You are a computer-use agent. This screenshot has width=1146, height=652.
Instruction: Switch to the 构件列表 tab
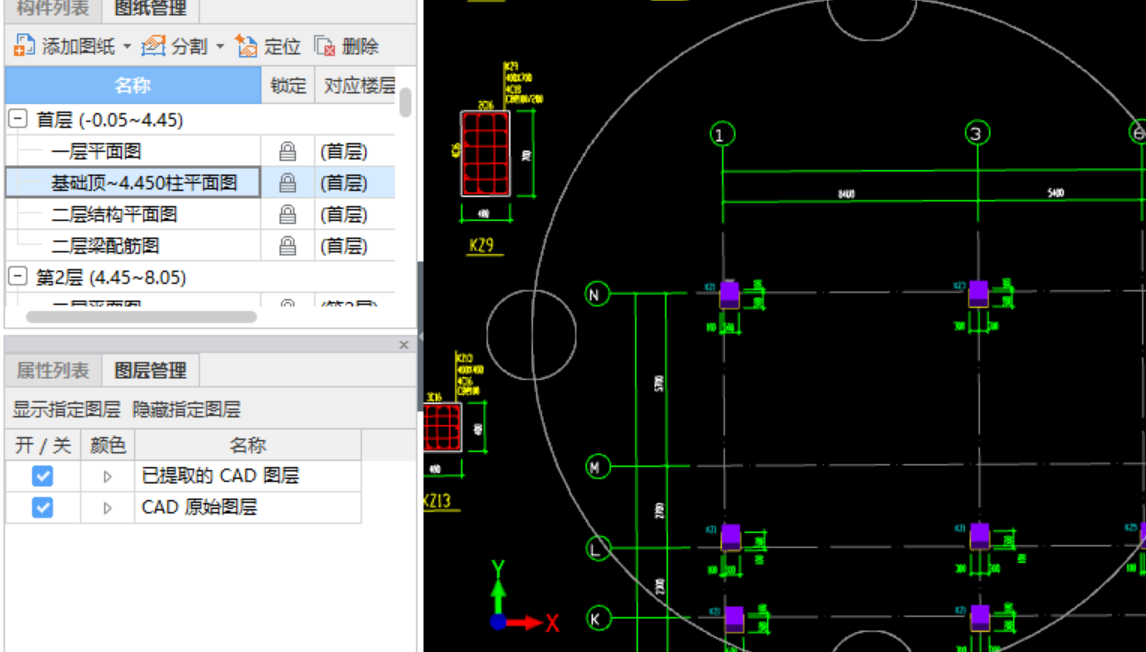[52, 9]
